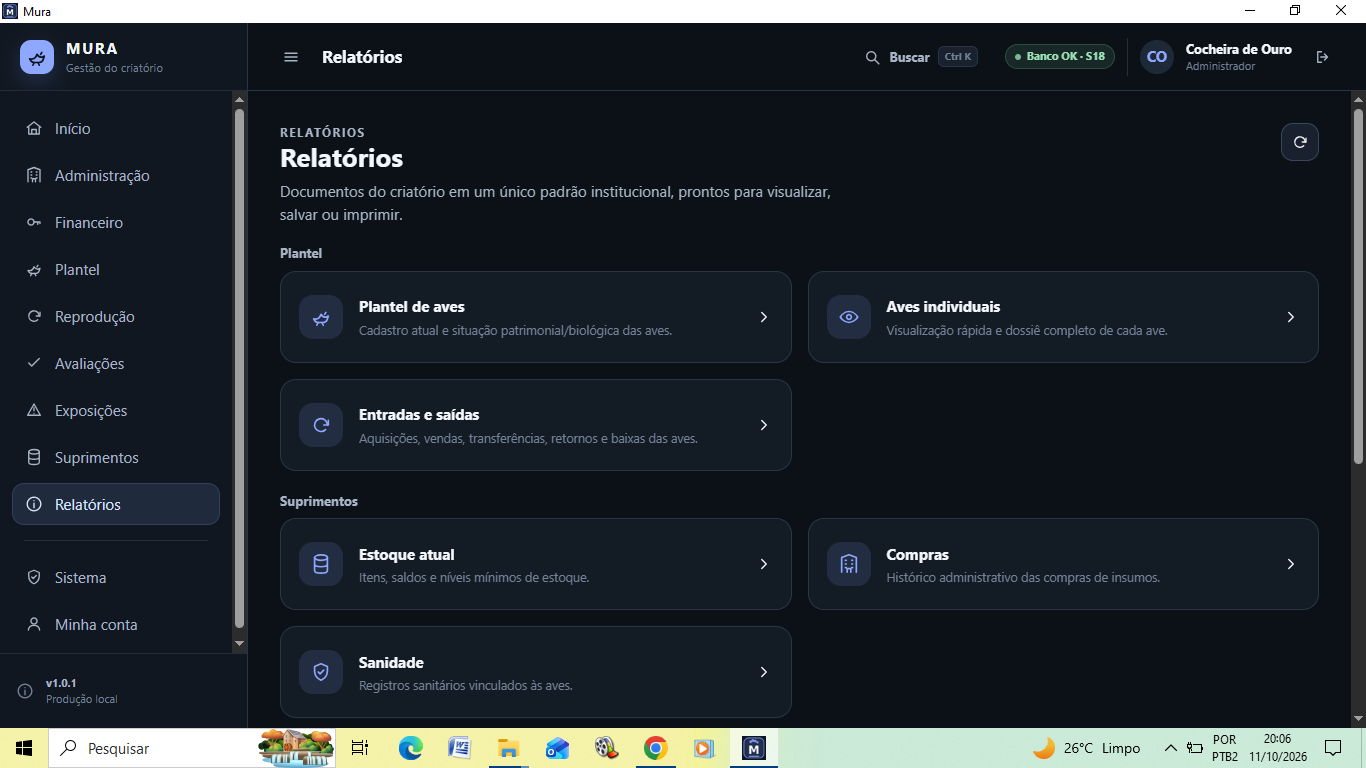Expand the Plantel de aves chevron arrow
The width and height of the screenshot is (1366, 768).
pos(763,317)
